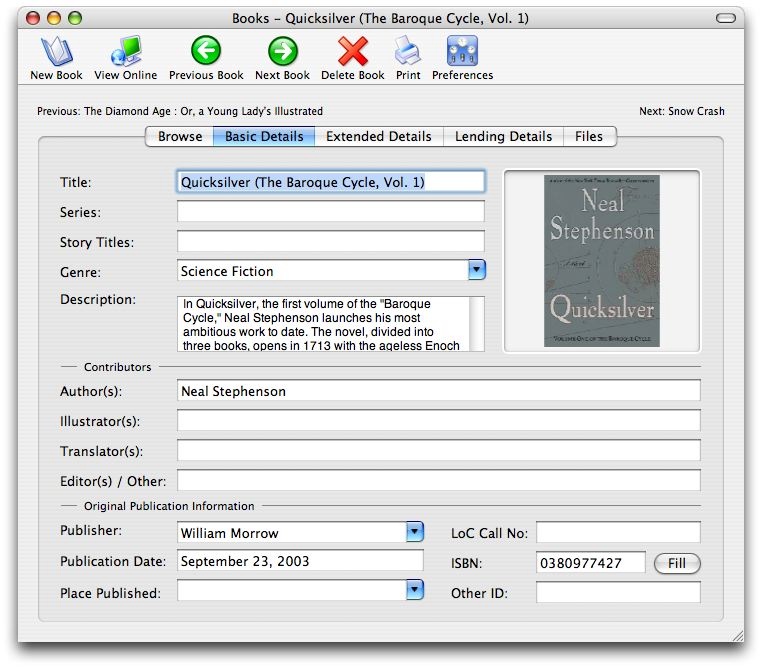
Task: Focus the Editor(s) / Other field
Action: [439, 480]
